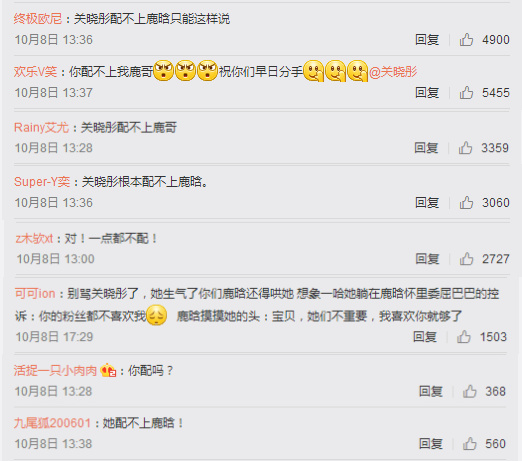Like the comment by 终极欧尼
522x461 pixels.
coord(466,40)
